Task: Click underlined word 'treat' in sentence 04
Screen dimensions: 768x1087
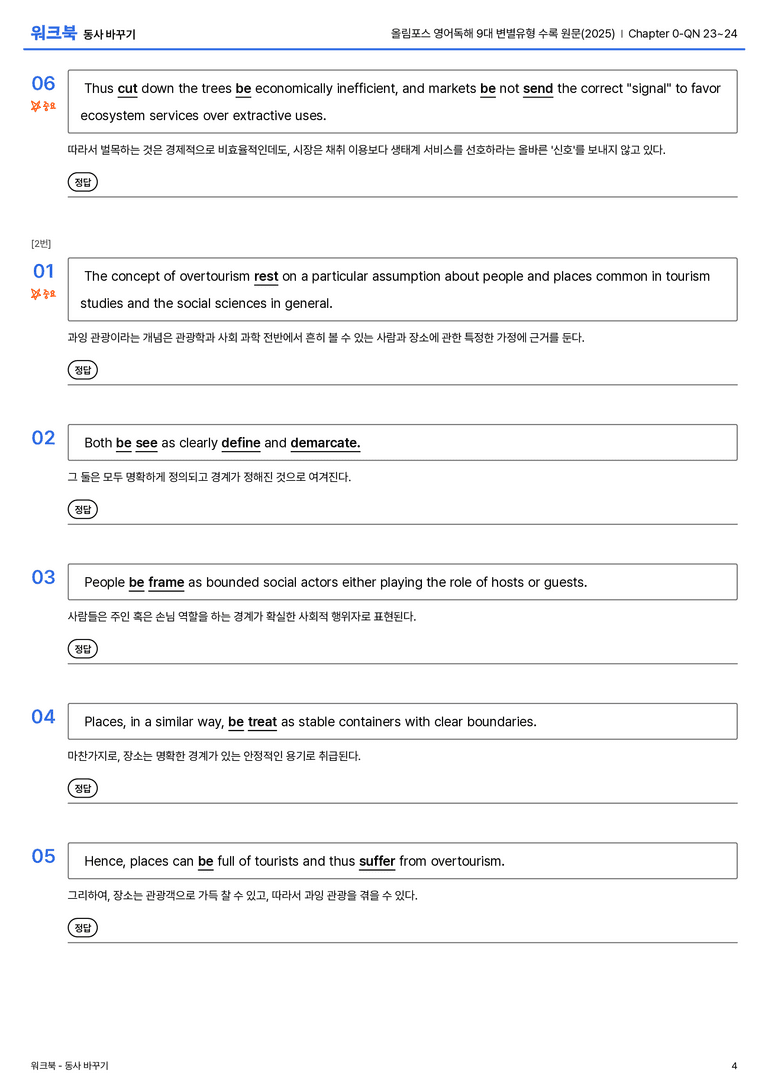Action: (x=262, y=722)
